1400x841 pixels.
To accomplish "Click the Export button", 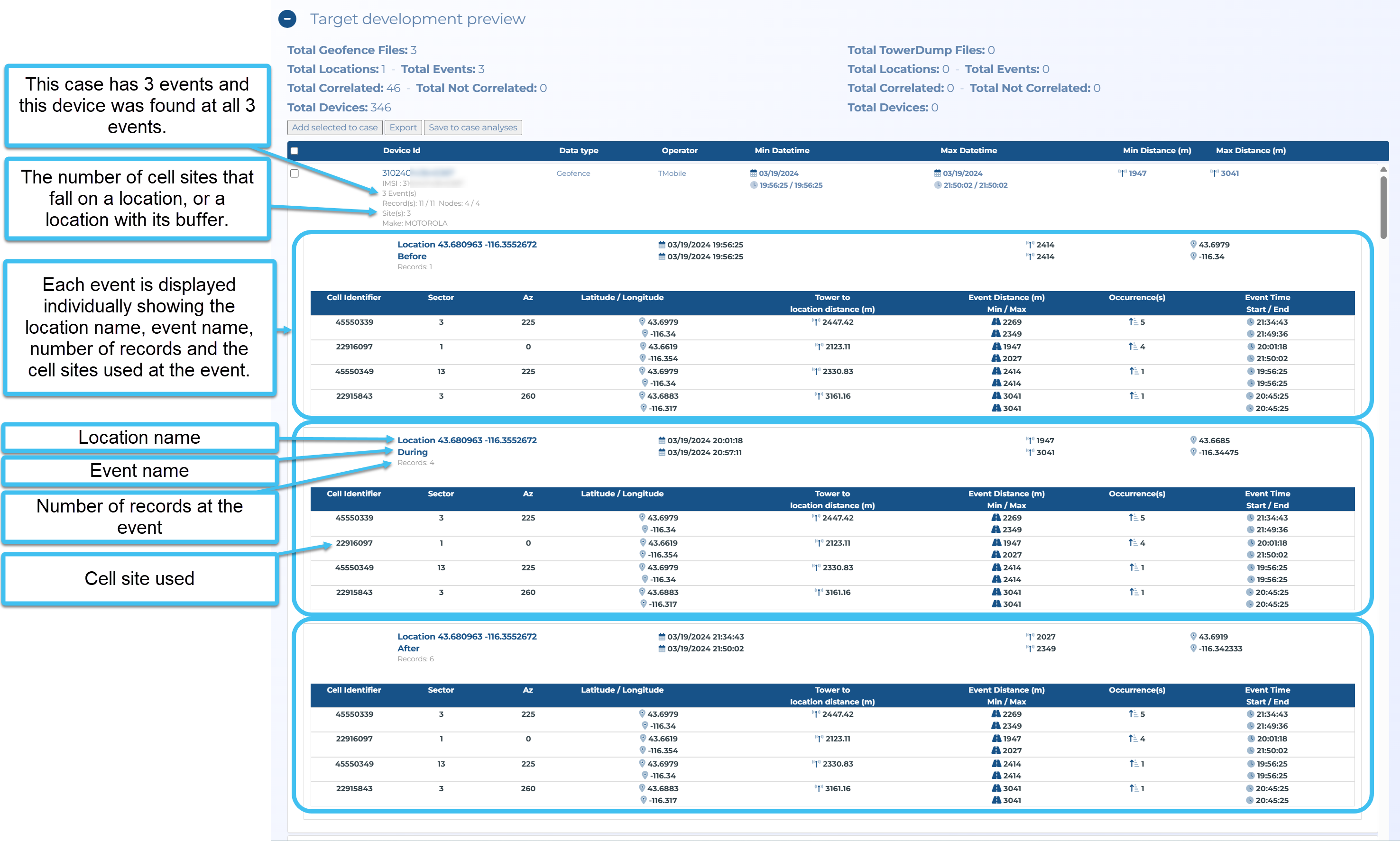I will [403, 128].
